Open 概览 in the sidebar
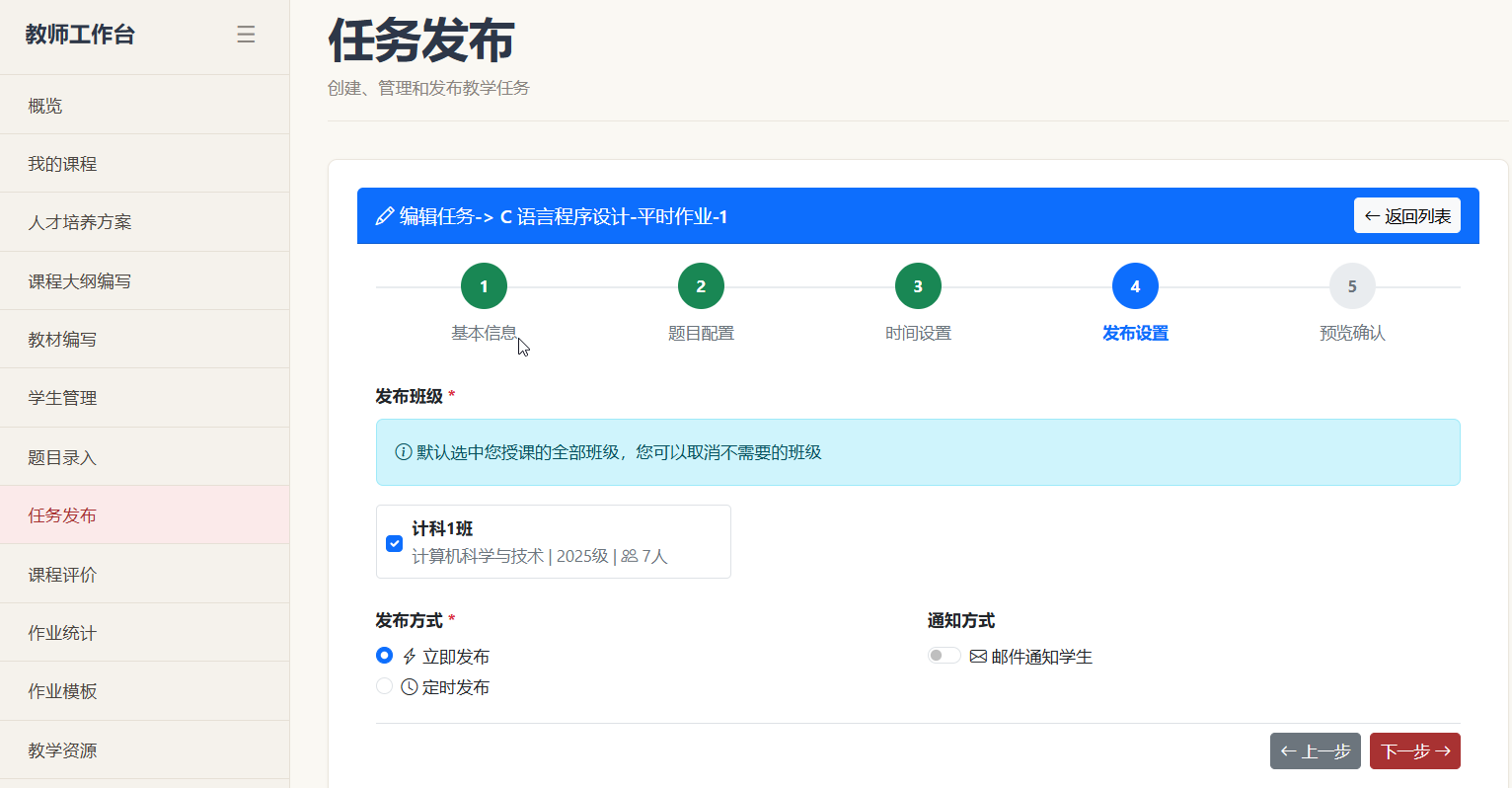This screenshot has width=1512, height=788. pos(144,106)
